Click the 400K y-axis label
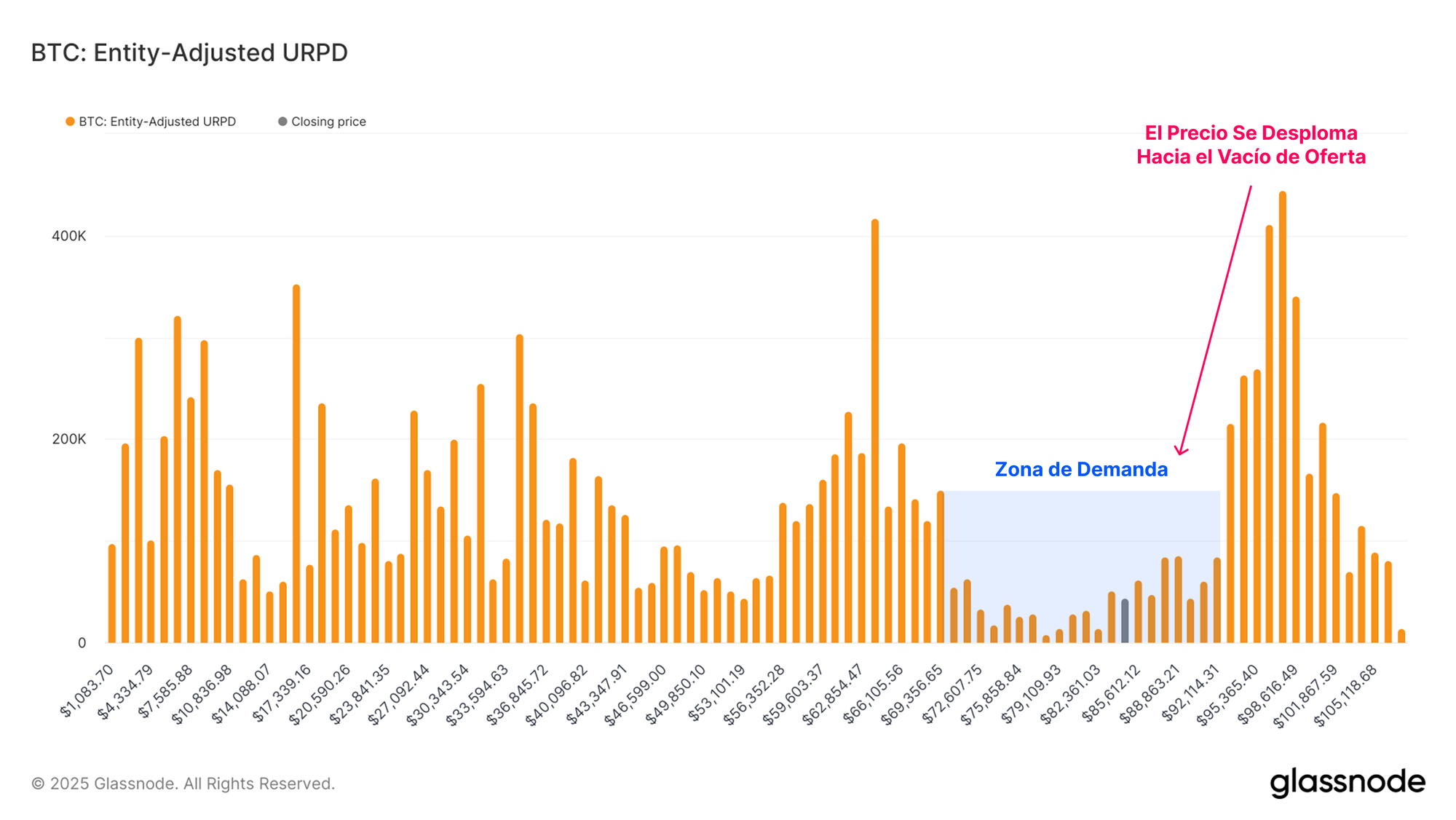 (68, 236)
